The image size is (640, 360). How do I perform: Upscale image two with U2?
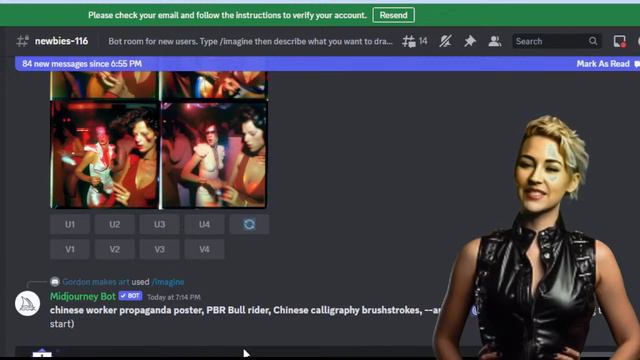coord(115,224)
